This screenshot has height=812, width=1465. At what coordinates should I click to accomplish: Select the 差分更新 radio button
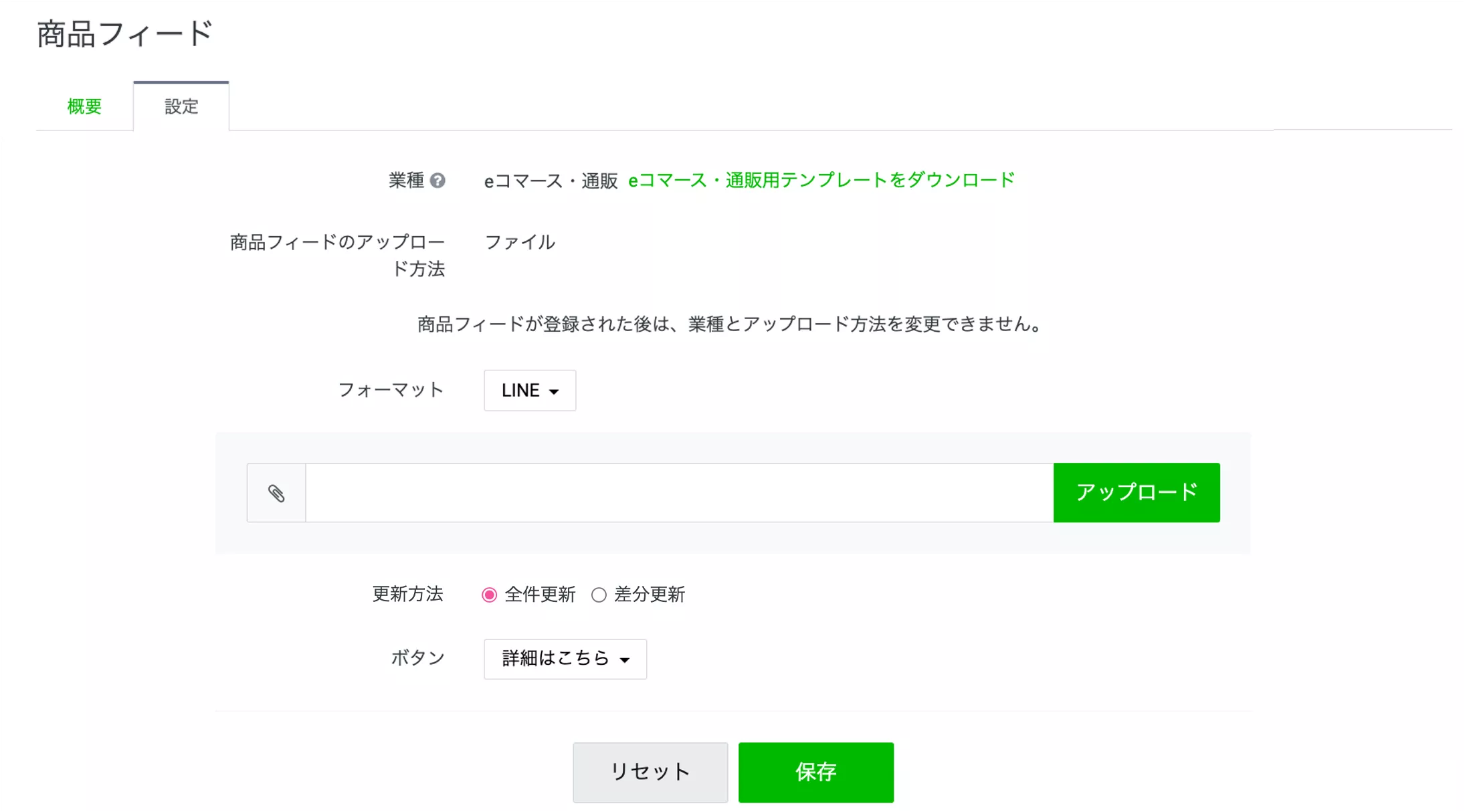coord(599,595)
